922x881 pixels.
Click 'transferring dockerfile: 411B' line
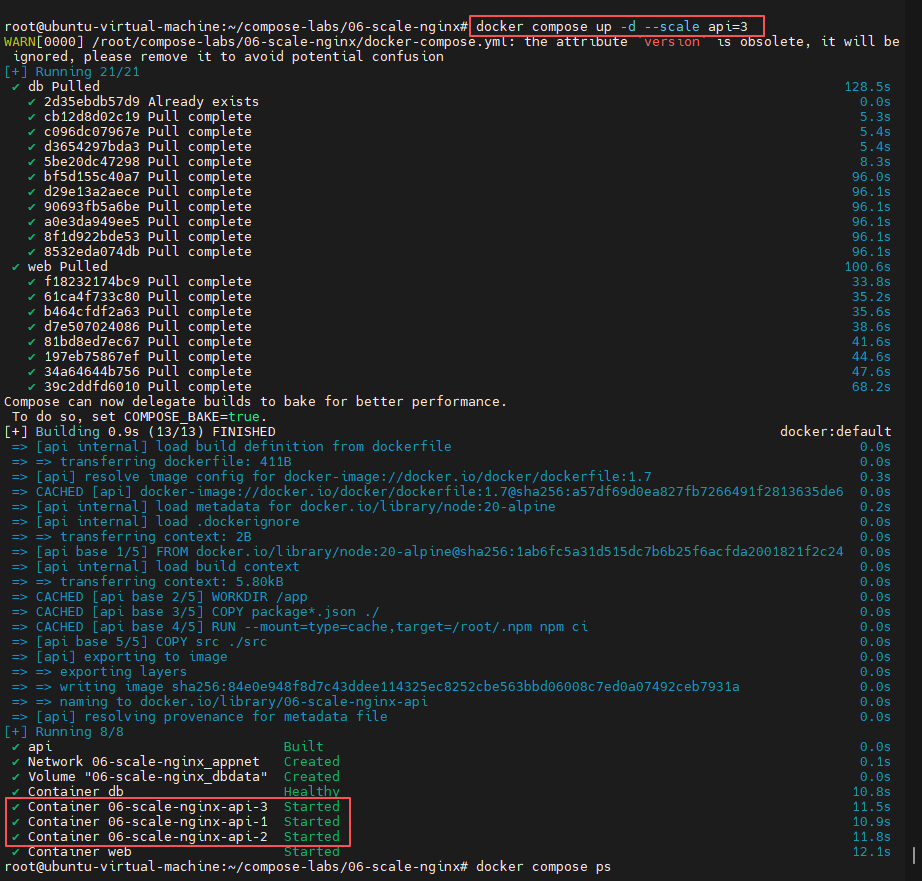(175, 462)
